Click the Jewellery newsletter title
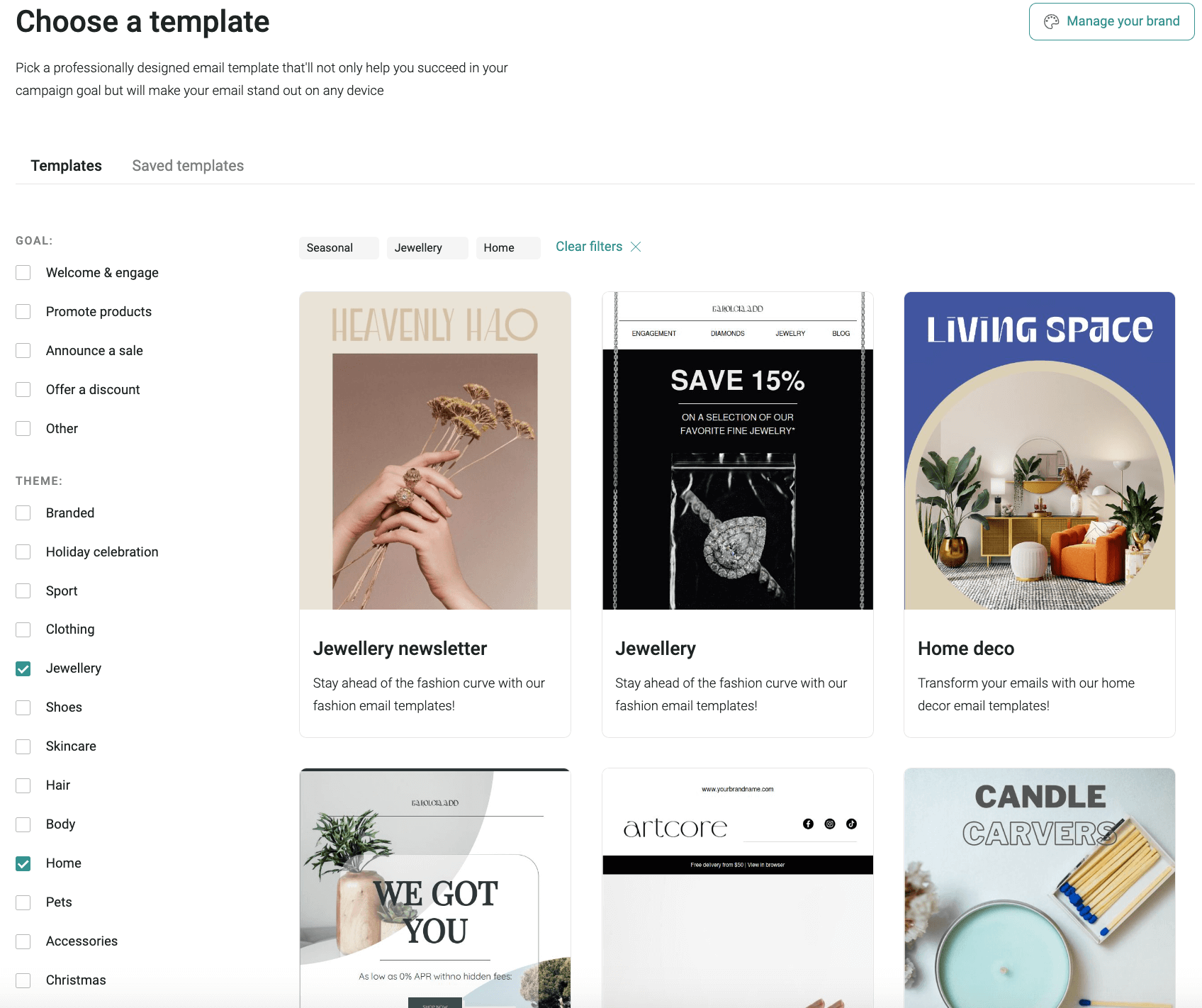The height and width of the screenshot is (1008, 1202). [x=400, y=649]
